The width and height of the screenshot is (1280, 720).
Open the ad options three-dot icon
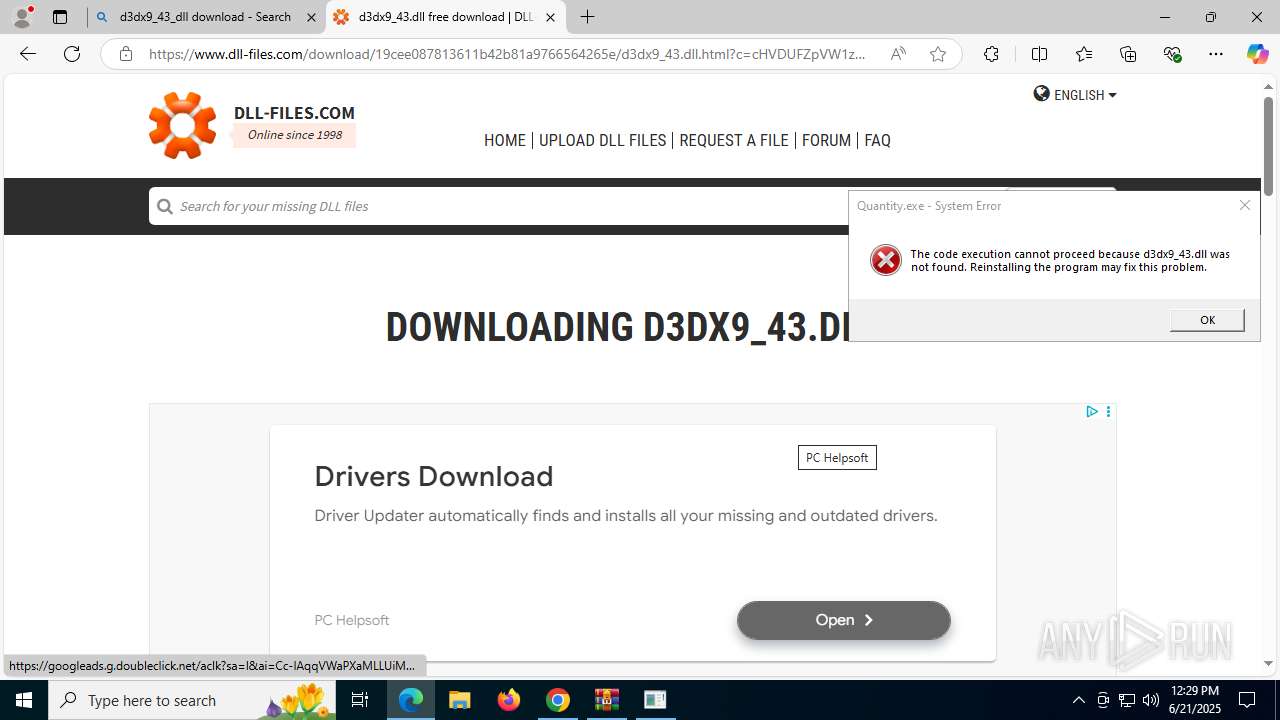(1108, 411)
